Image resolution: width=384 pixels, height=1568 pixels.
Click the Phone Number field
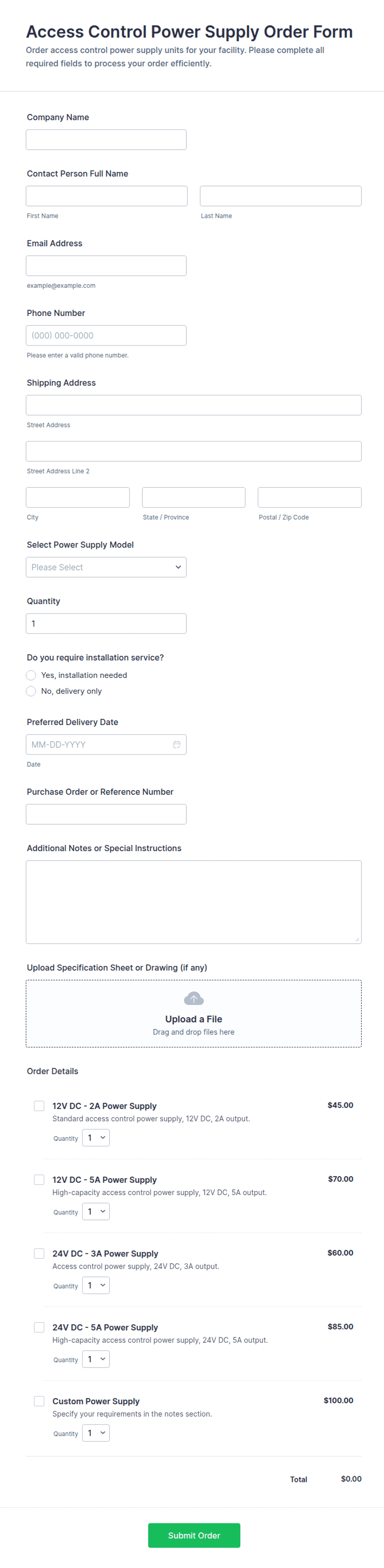click(x=106, y=335)
